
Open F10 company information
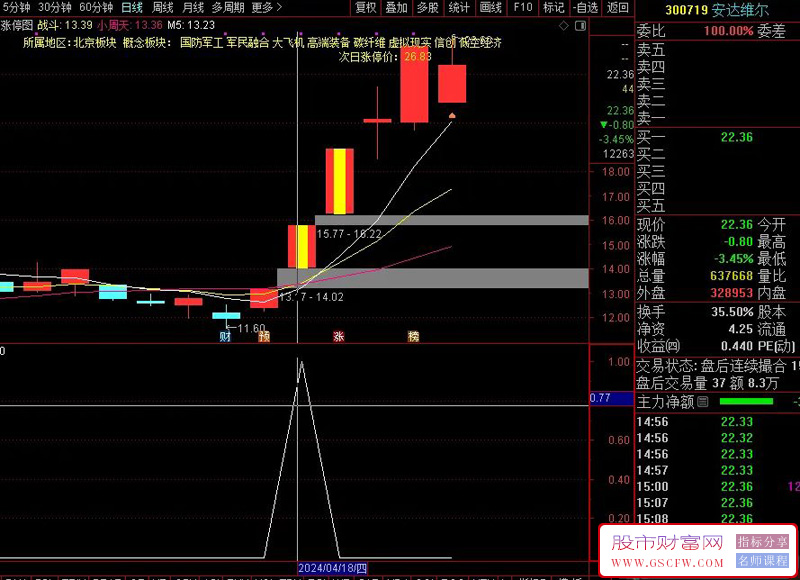pyautogui.click(x=522, y=7)
